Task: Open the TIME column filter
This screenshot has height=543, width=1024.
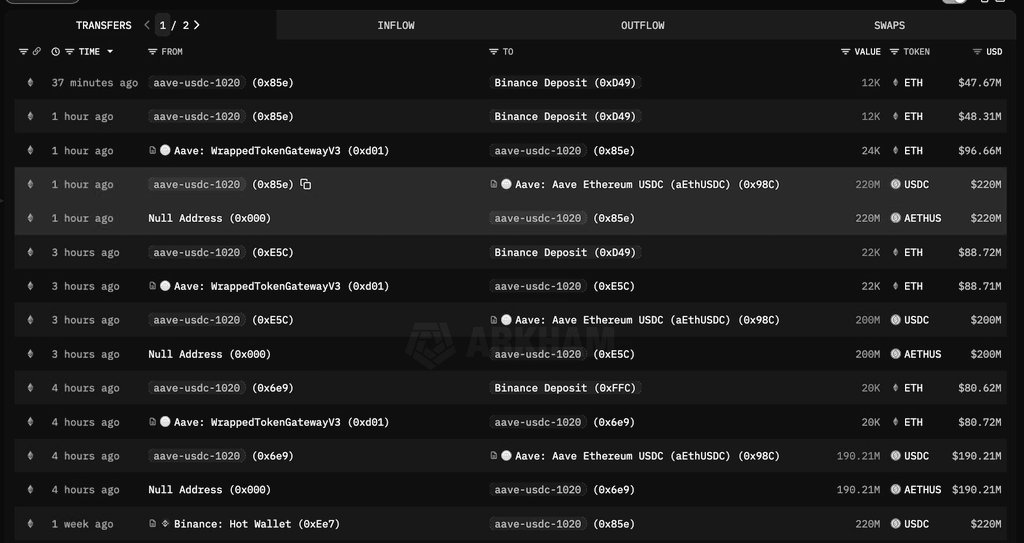Action: 69,52
